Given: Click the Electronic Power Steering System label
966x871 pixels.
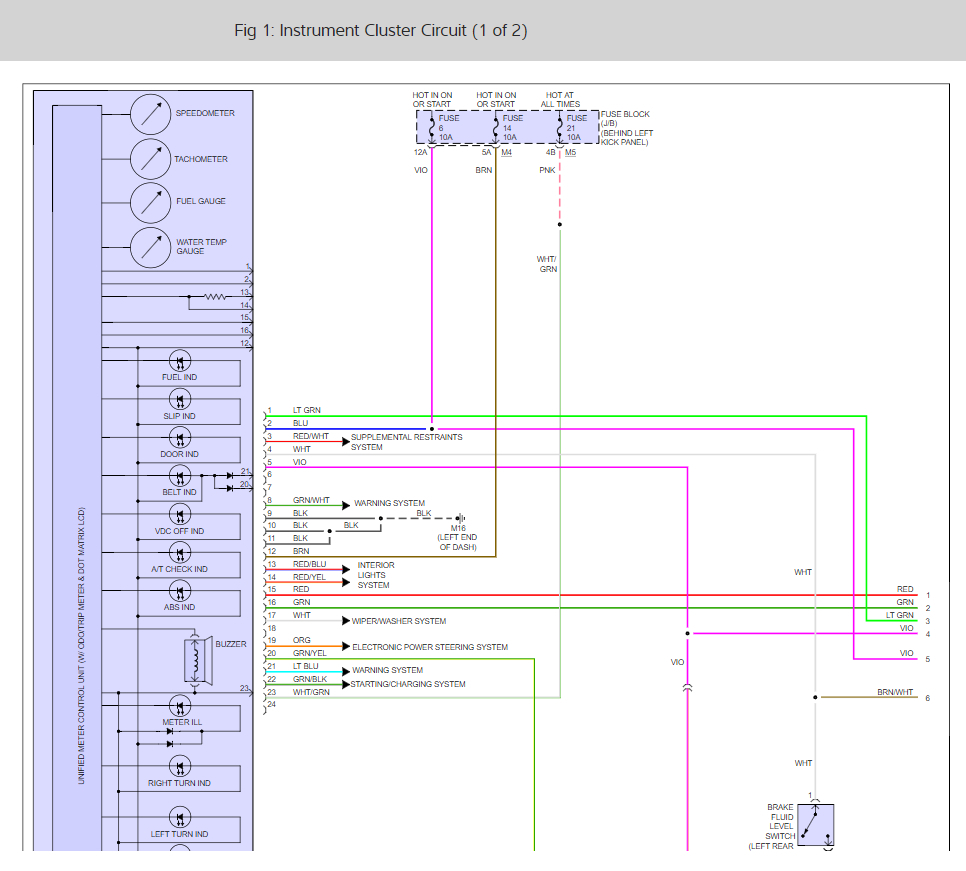Looking at the screenshot, I should pos(430,647).
